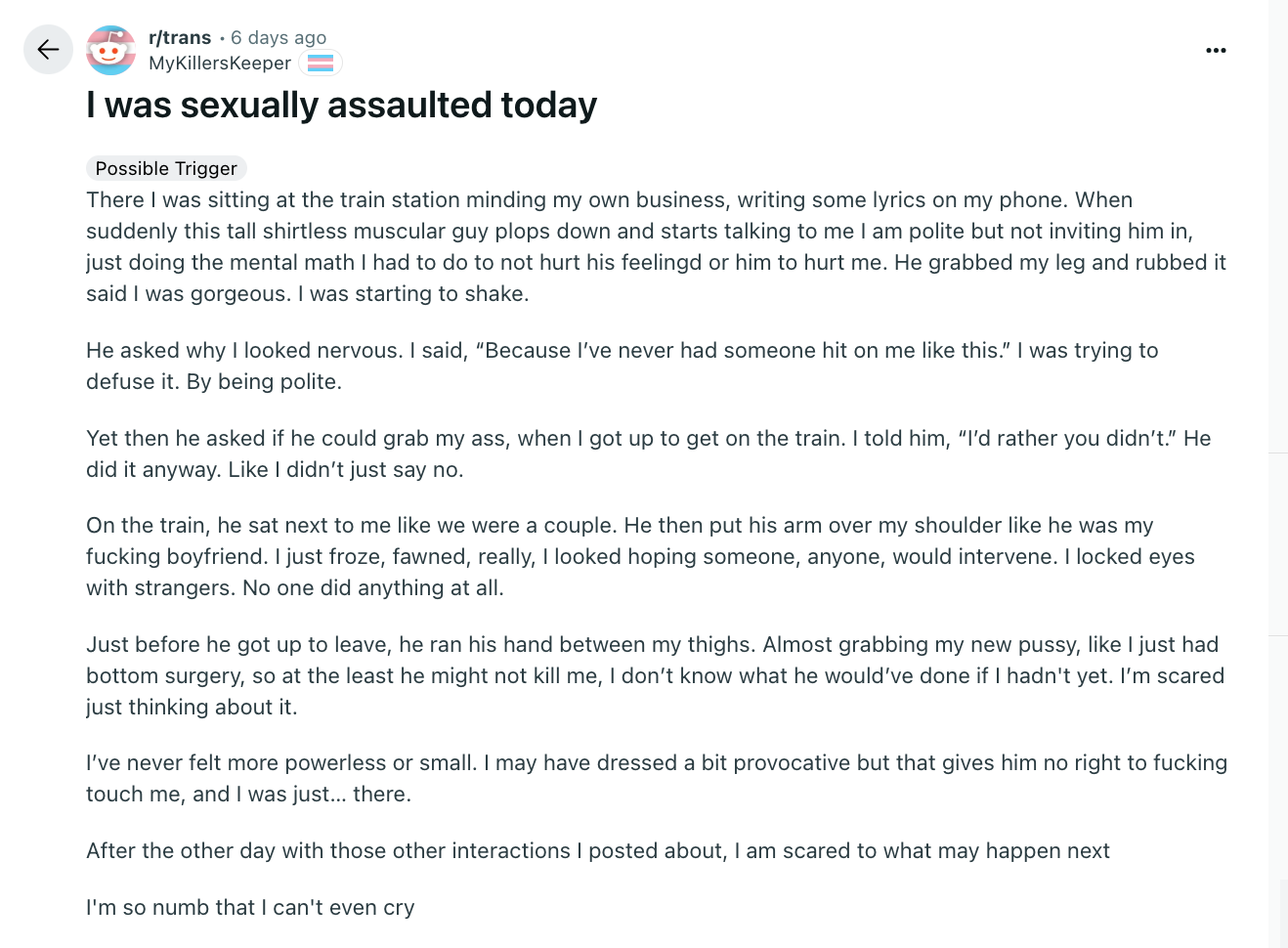Image resolution: width=1288 pixels, height=948 pixels.
Task: Click the final line "I'm so numb"
Action: [x=250, y=907]
